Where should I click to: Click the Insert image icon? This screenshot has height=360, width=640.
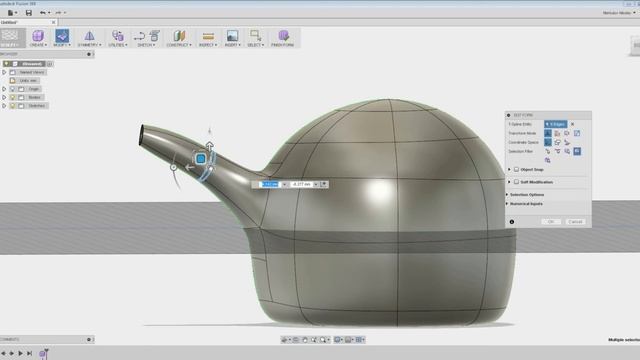click(232, 36)
